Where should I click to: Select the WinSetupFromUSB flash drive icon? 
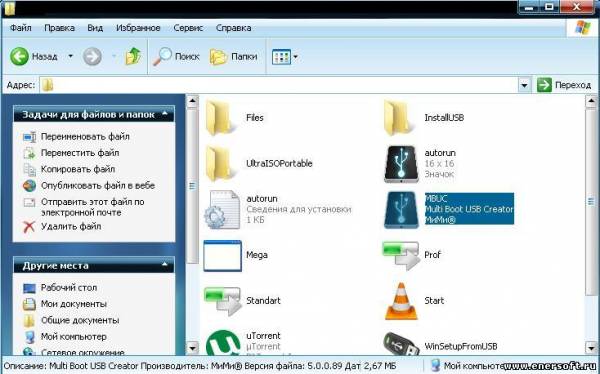tap(401, 344)
